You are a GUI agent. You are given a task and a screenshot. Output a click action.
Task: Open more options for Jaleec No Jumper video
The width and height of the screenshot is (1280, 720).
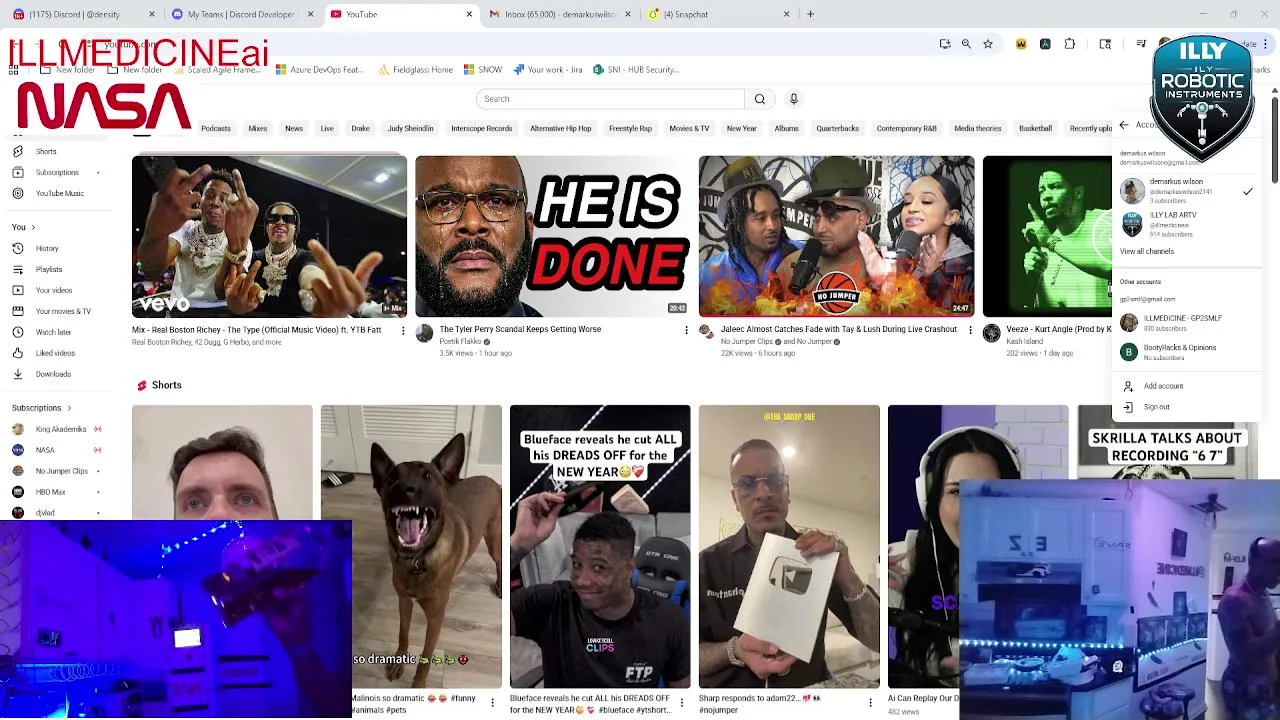coord(970,330)
